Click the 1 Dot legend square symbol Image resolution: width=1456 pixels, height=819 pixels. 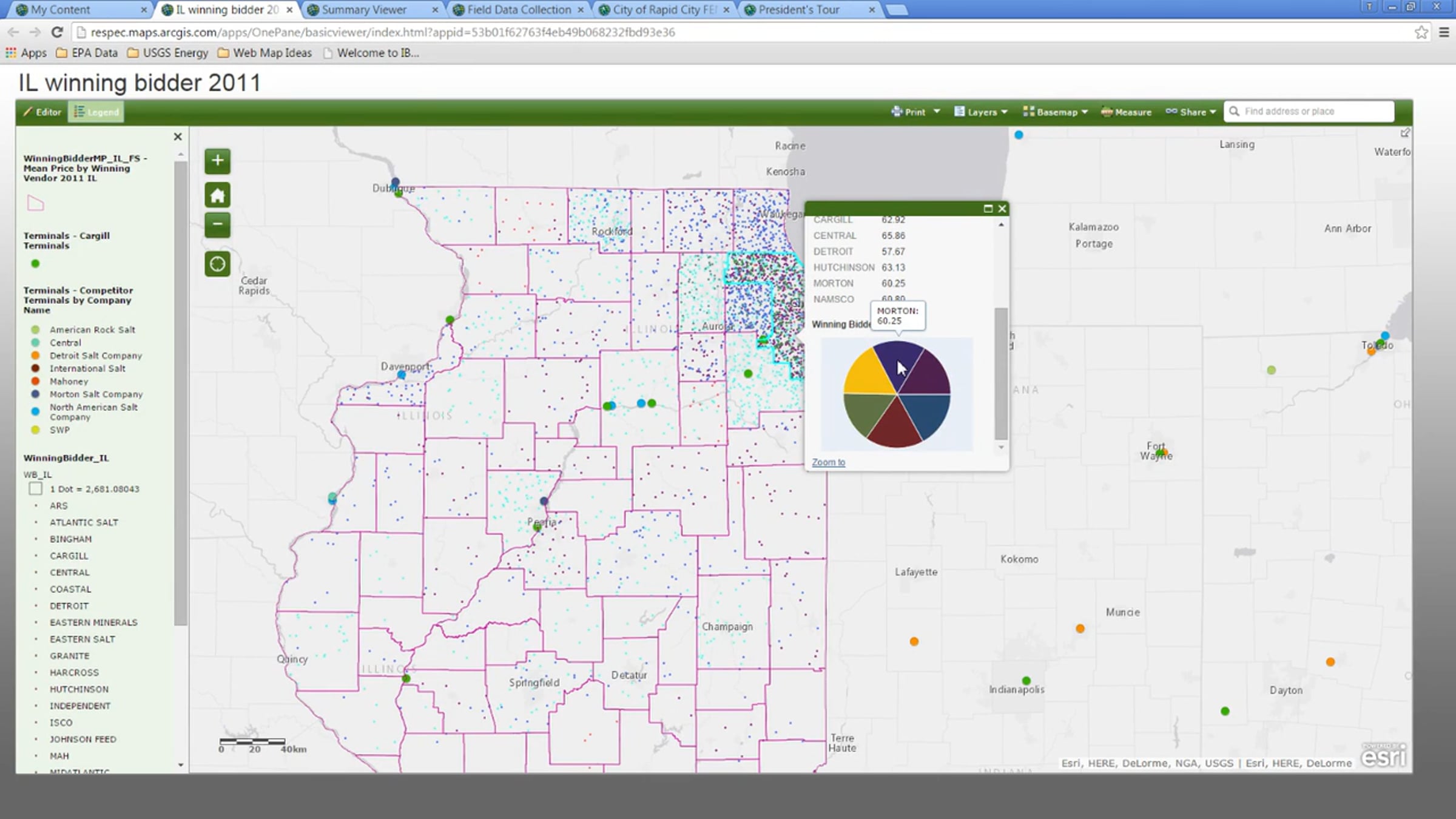pyautogui.click(x=36, y=489)
